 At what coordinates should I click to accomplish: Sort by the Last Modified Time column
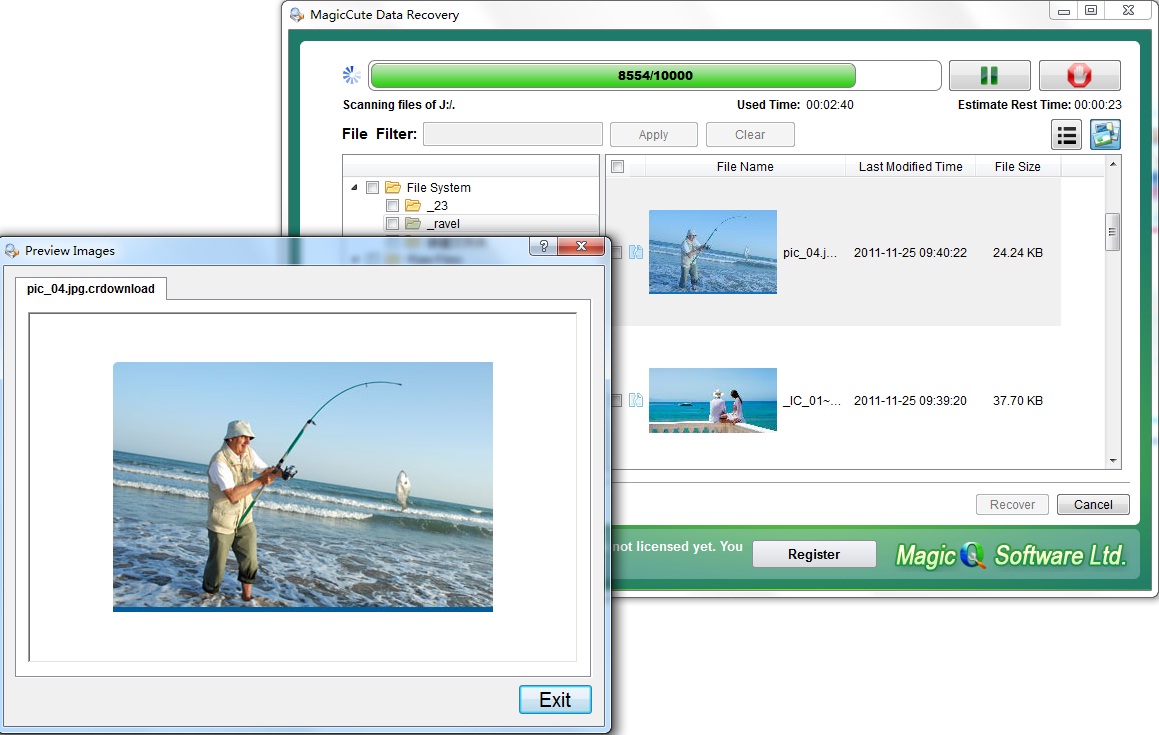point(910,167)
